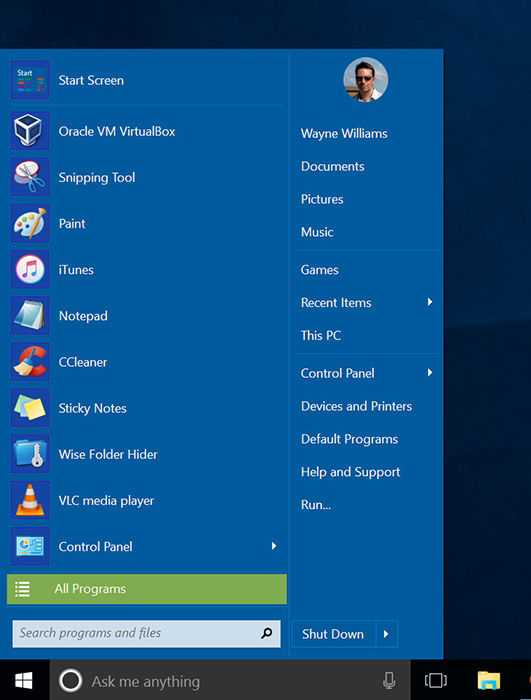Show All Programs list
This screenshot has width=531, height=700.
pos(147,589)
